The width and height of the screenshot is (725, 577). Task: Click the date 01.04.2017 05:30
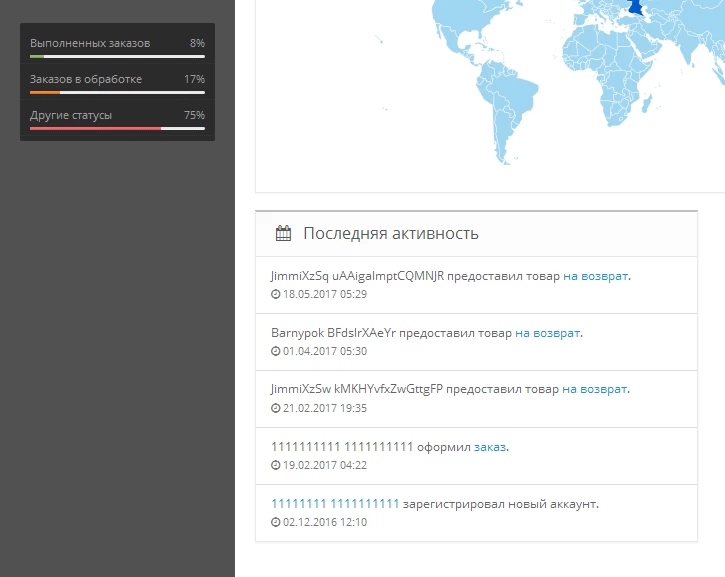tap(325, 351)
